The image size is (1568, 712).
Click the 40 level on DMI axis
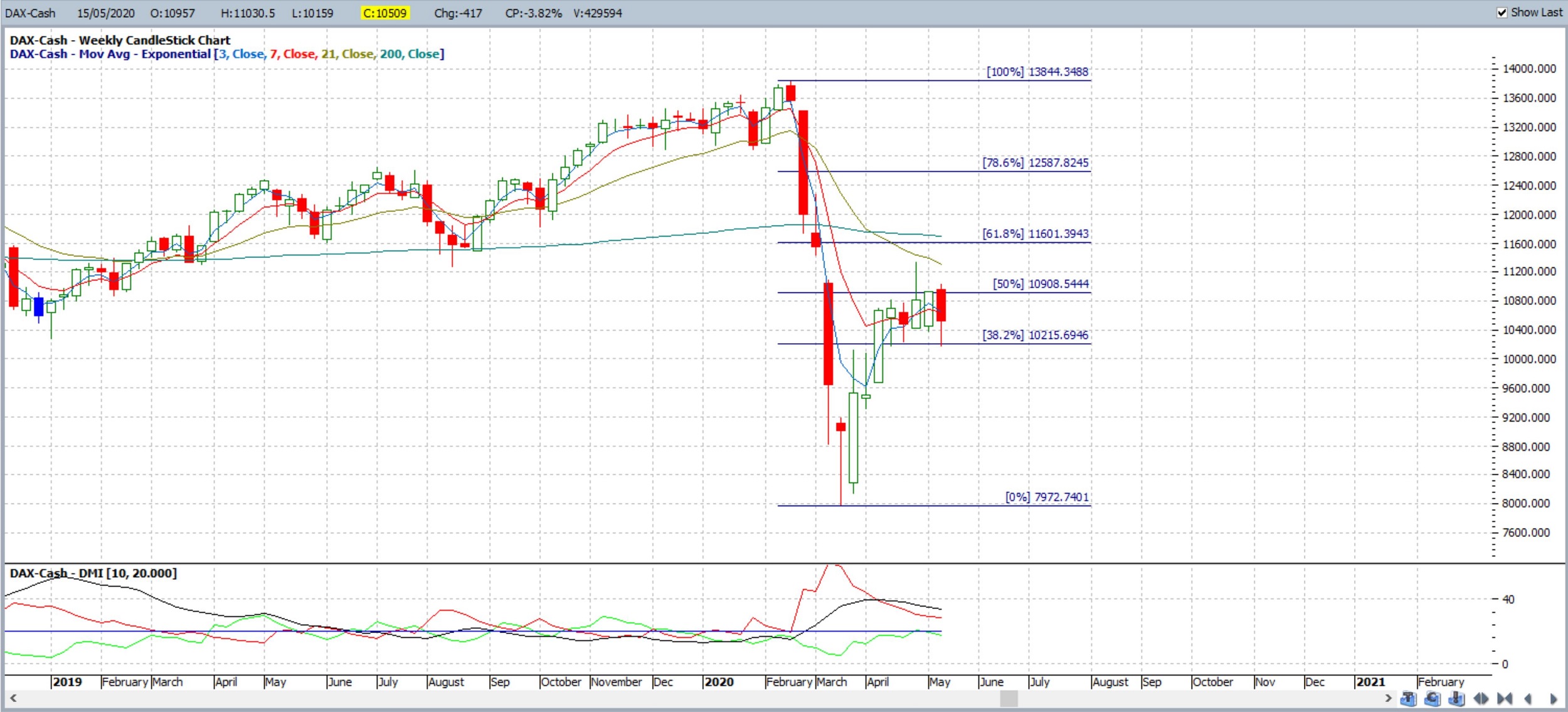coord(1508,599)
